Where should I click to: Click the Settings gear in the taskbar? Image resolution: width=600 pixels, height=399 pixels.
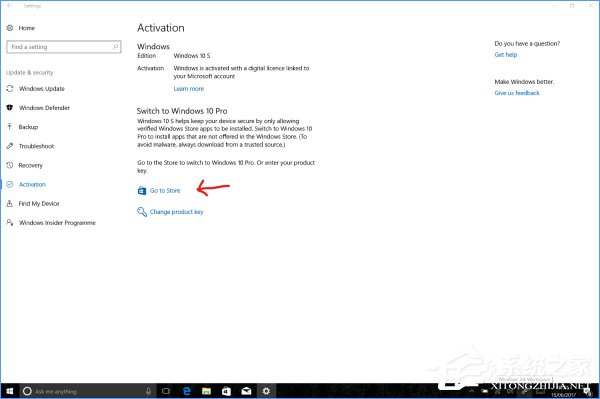click(x=266, y=391)
